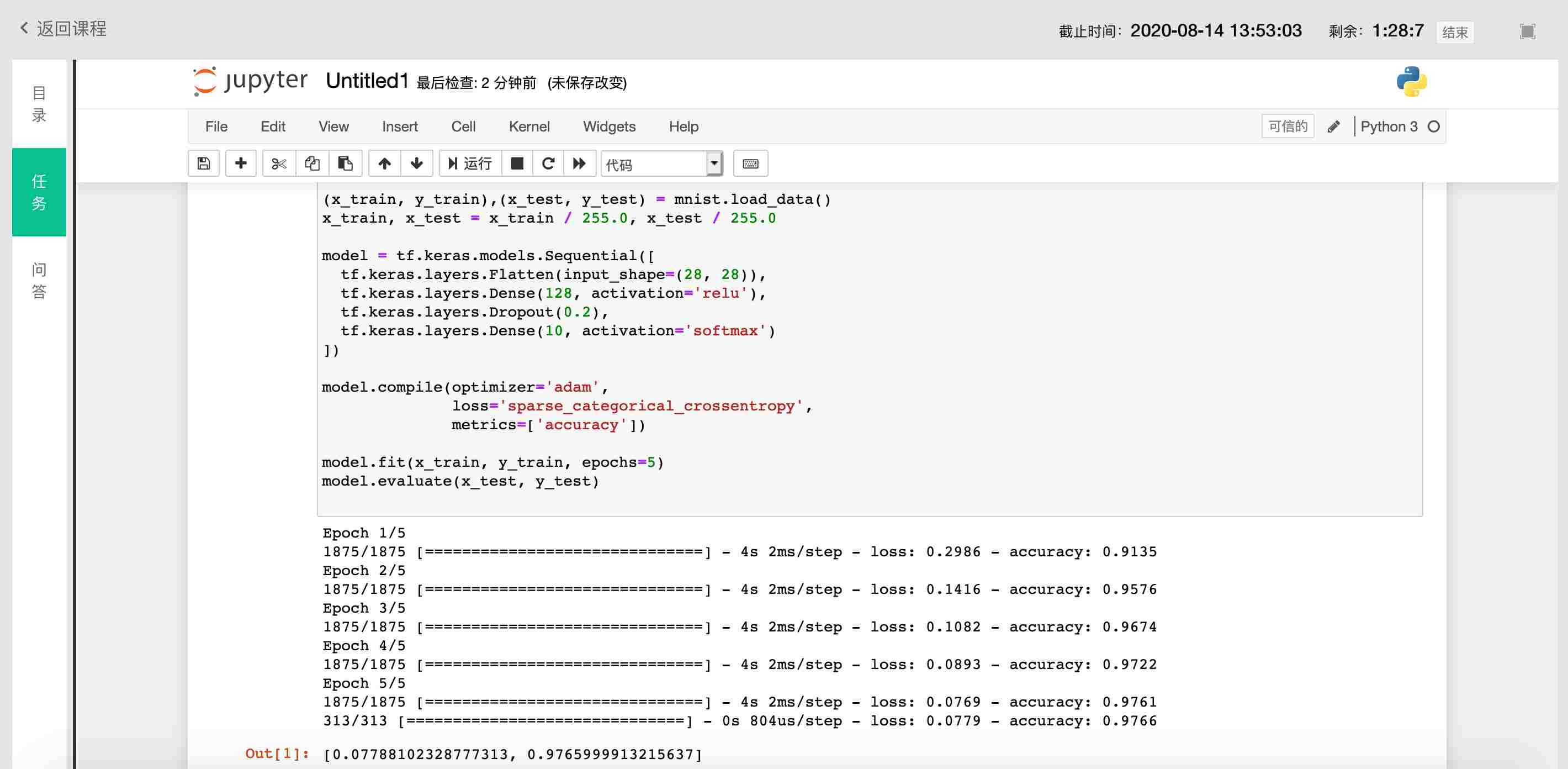Select the 任务 sidebar tab

pos(39,192)
